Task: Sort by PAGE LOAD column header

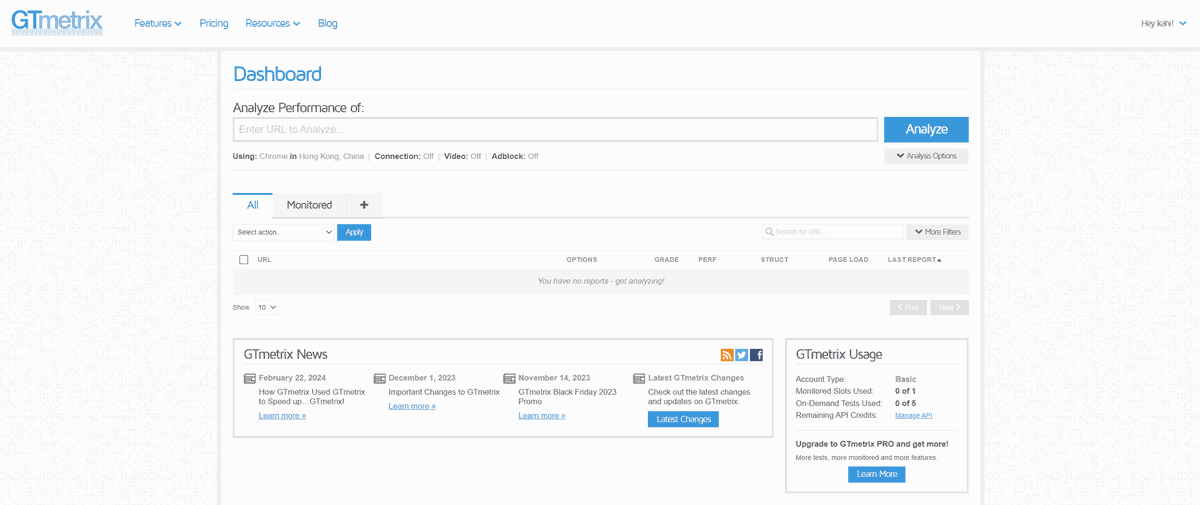Action: pos(848,260)
